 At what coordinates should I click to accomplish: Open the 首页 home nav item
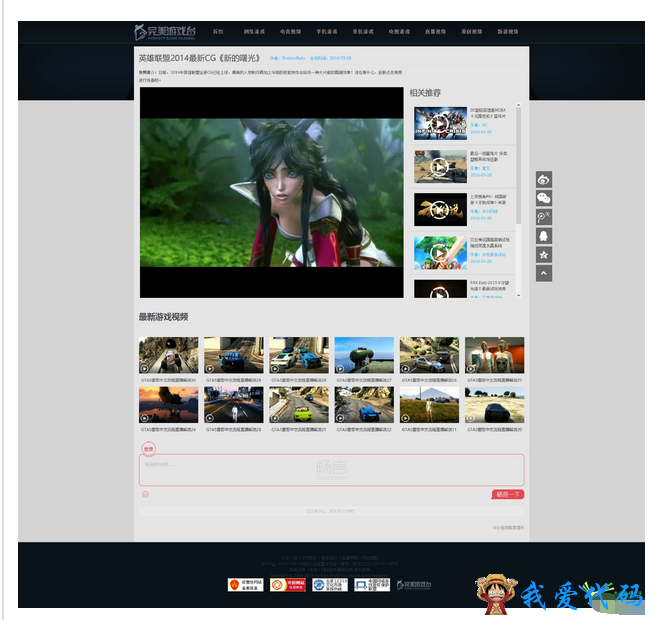(x=218, y=32)
